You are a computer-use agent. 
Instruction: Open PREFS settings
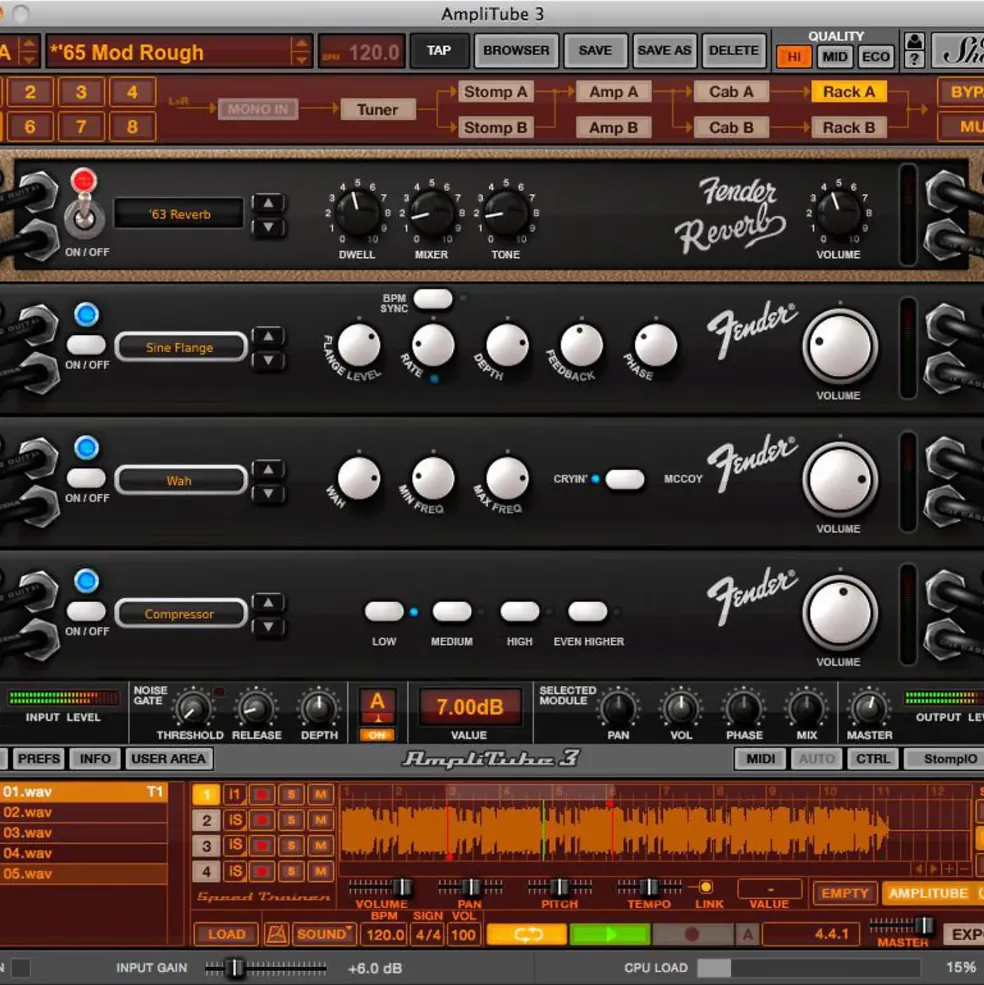[39, 759]
